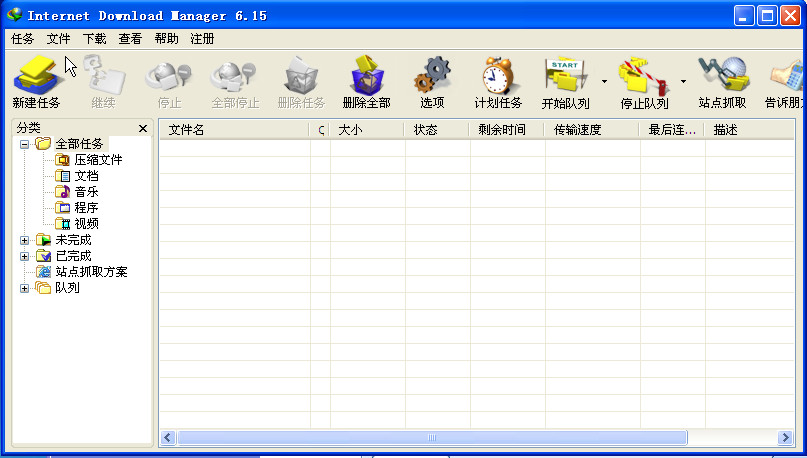This screenshot has height=458, width=807.
Task: Open the 任务 menu
Action: [x=23, y=39]
